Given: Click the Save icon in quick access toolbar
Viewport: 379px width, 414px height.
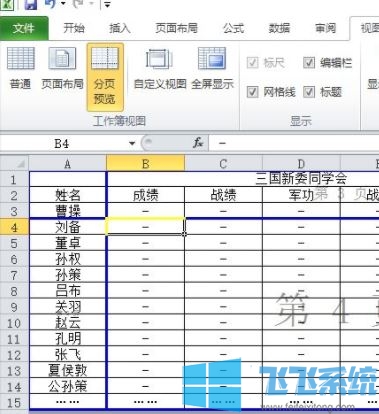Looking at the screenshot, I should [30, 4].
